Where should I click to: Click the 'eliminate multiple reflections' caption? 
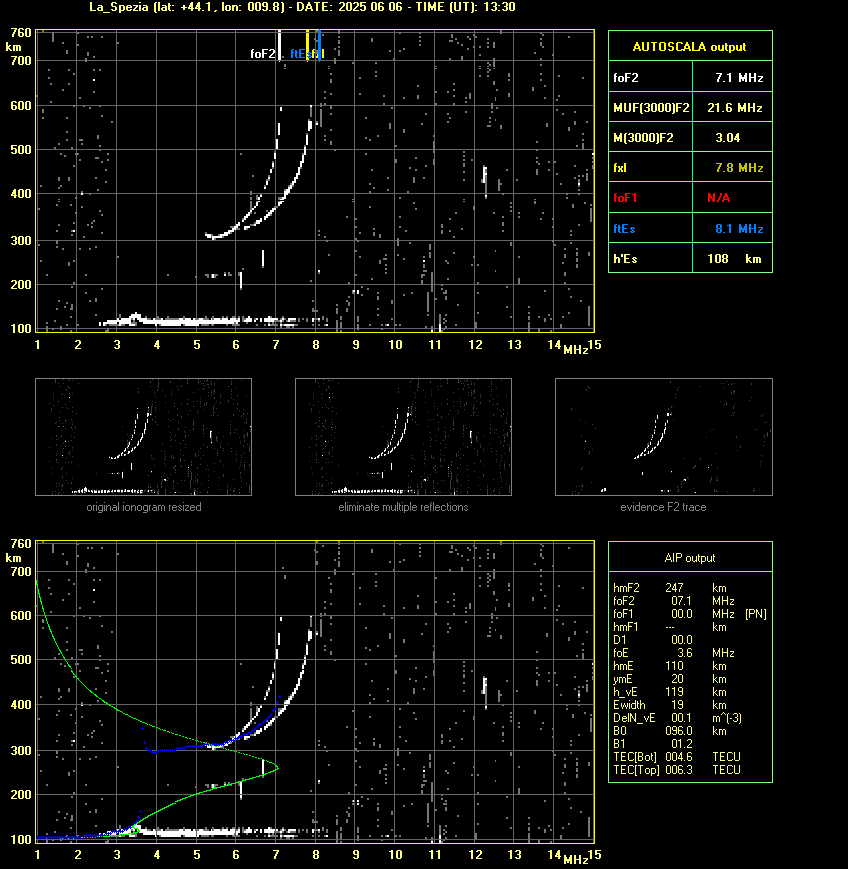point(403,507)
